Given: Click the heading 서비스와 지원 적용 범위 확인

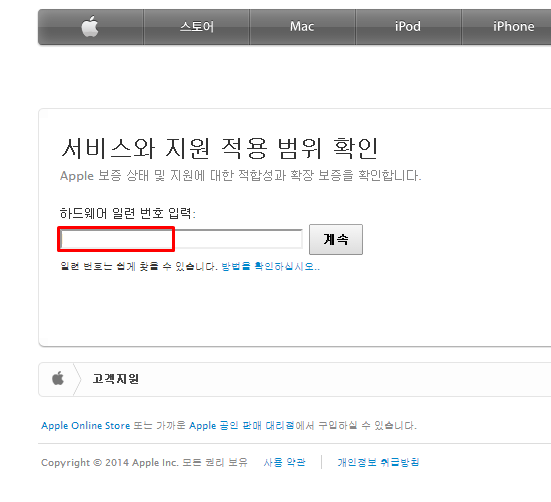Looking at the screenshot, I should coord(220,148).
